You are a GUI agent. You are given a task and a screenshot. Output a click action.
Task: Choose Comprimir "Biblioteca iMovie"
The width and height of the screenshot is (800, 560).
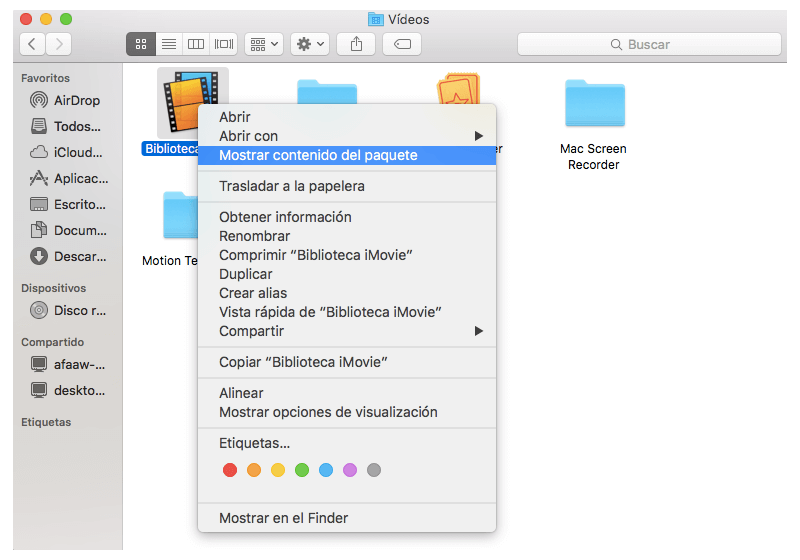click(347, 255)
